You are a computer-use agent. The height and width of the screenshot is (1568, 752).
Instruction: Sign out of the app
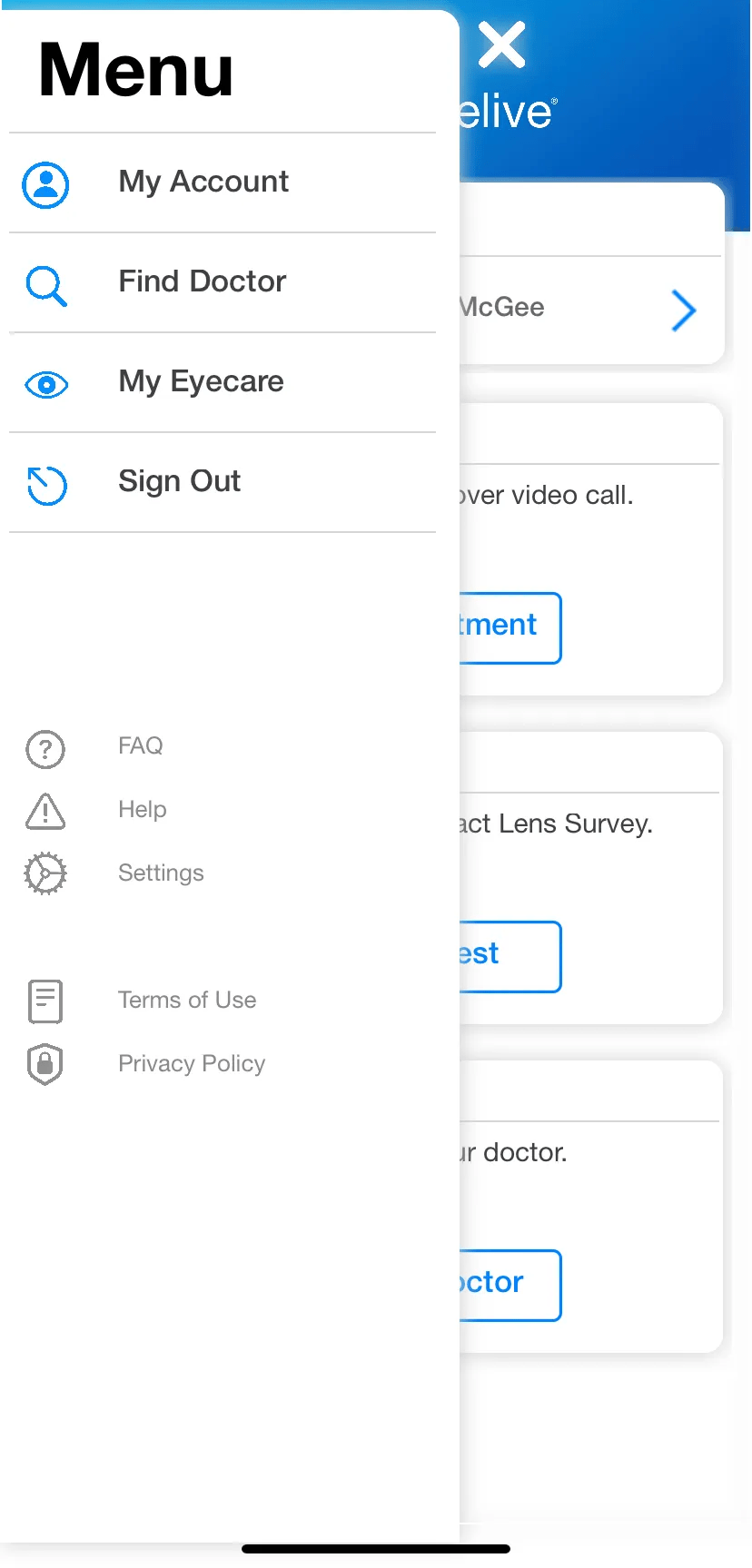tap(179, 481)
